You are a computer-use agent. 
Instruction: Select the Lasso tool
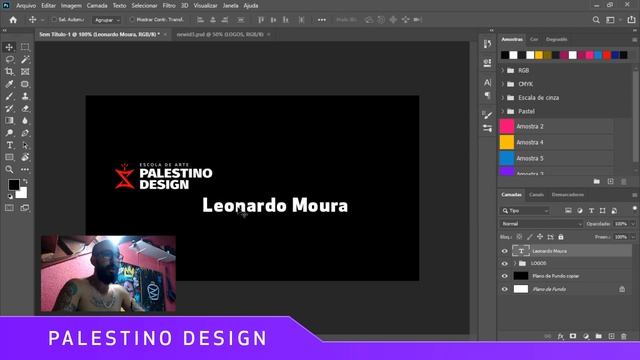click(9, 60)
